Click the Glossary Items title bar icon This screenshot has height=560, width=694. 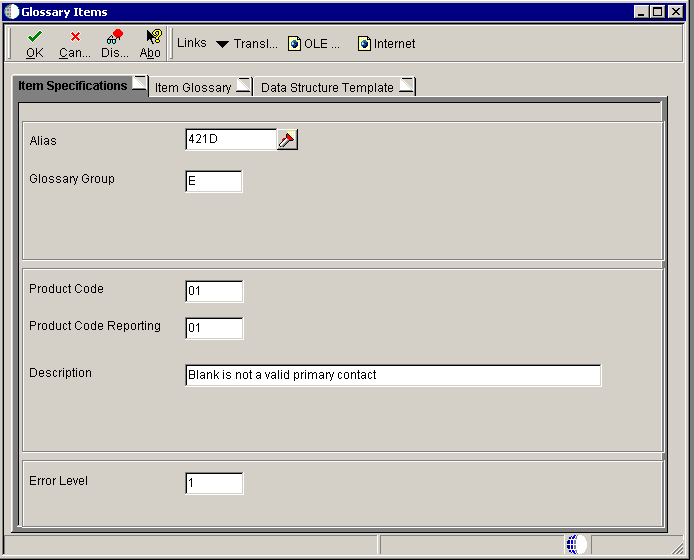coord(11,12)
